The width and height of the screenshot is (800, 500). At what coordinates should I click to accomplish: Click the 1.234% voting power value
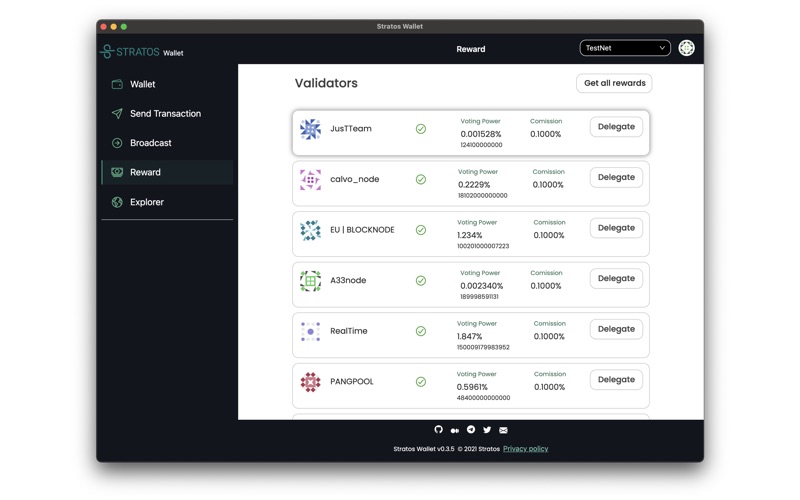pyautogui.click(x=469, y=235)
